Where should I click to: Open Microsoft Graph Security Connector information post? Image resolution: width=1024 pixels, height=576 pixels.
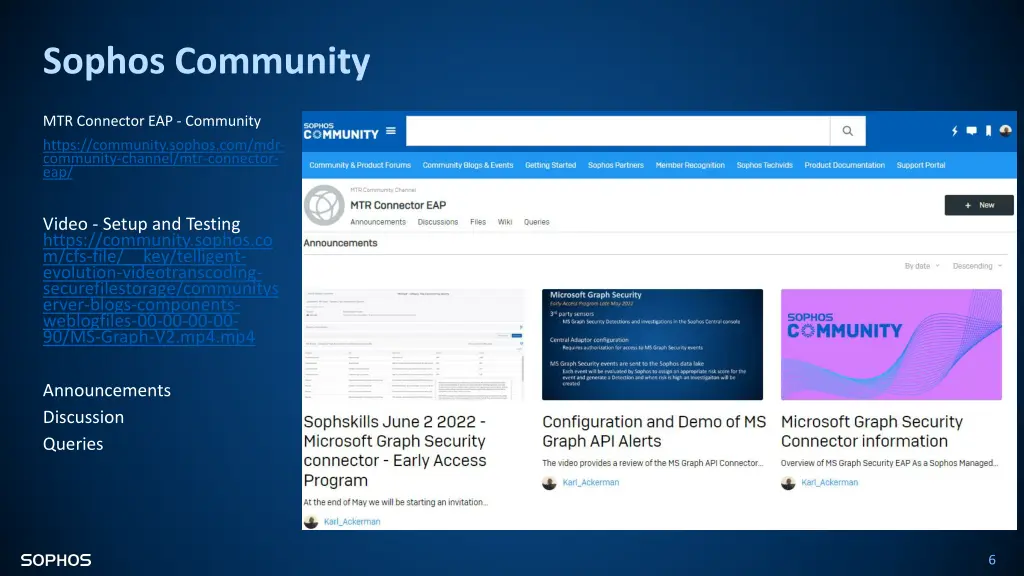point(872,431)
